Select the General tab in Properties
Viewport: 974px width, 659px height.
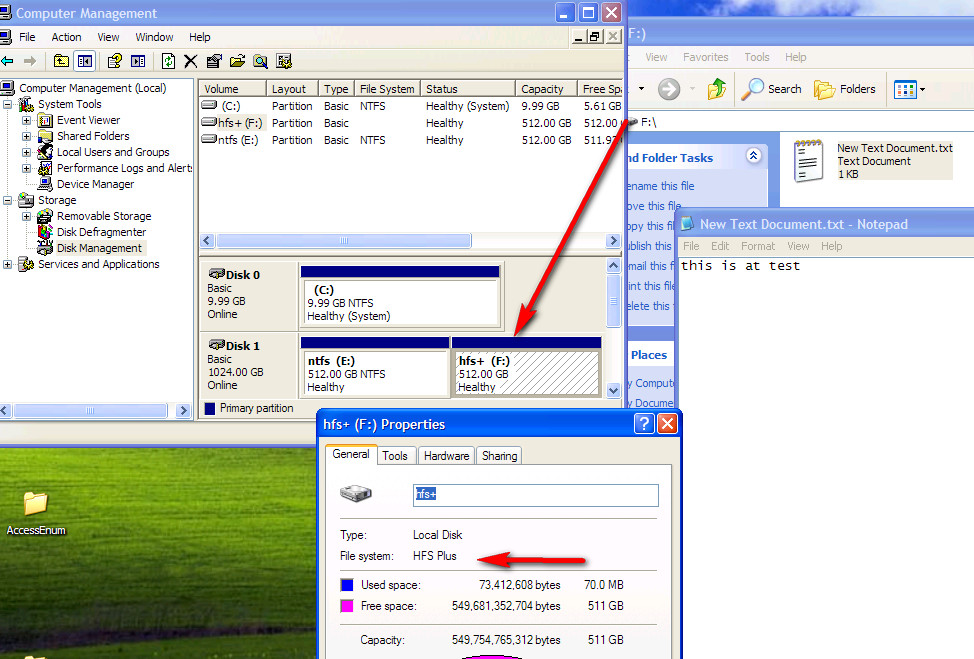pos(351,454)
